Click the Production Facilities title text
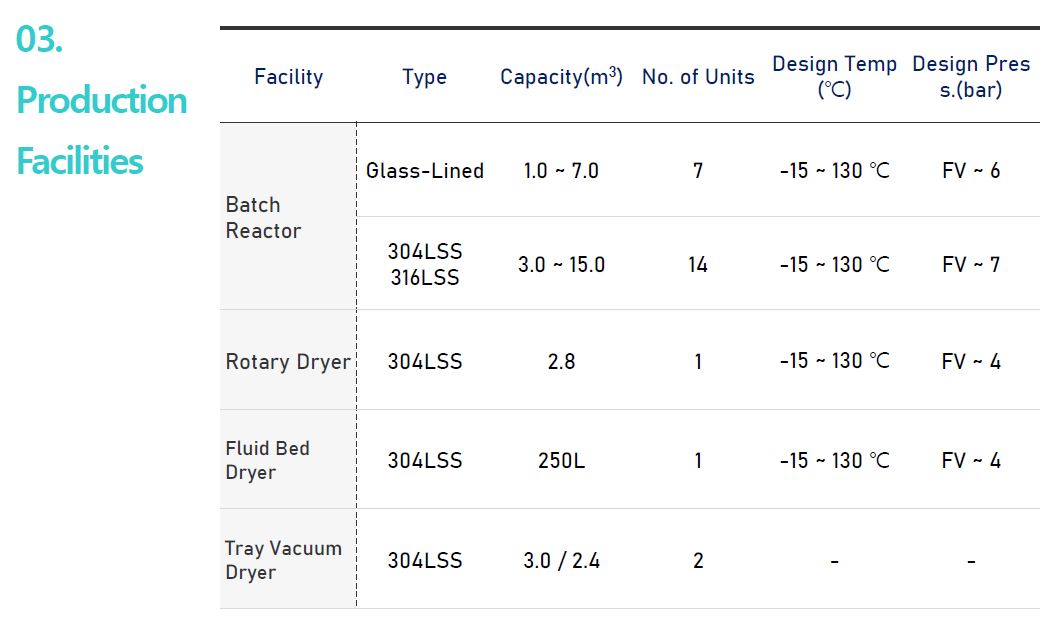Image resolution: width=1055 pixels, height=621 pixels. click(x=101, y=130)
